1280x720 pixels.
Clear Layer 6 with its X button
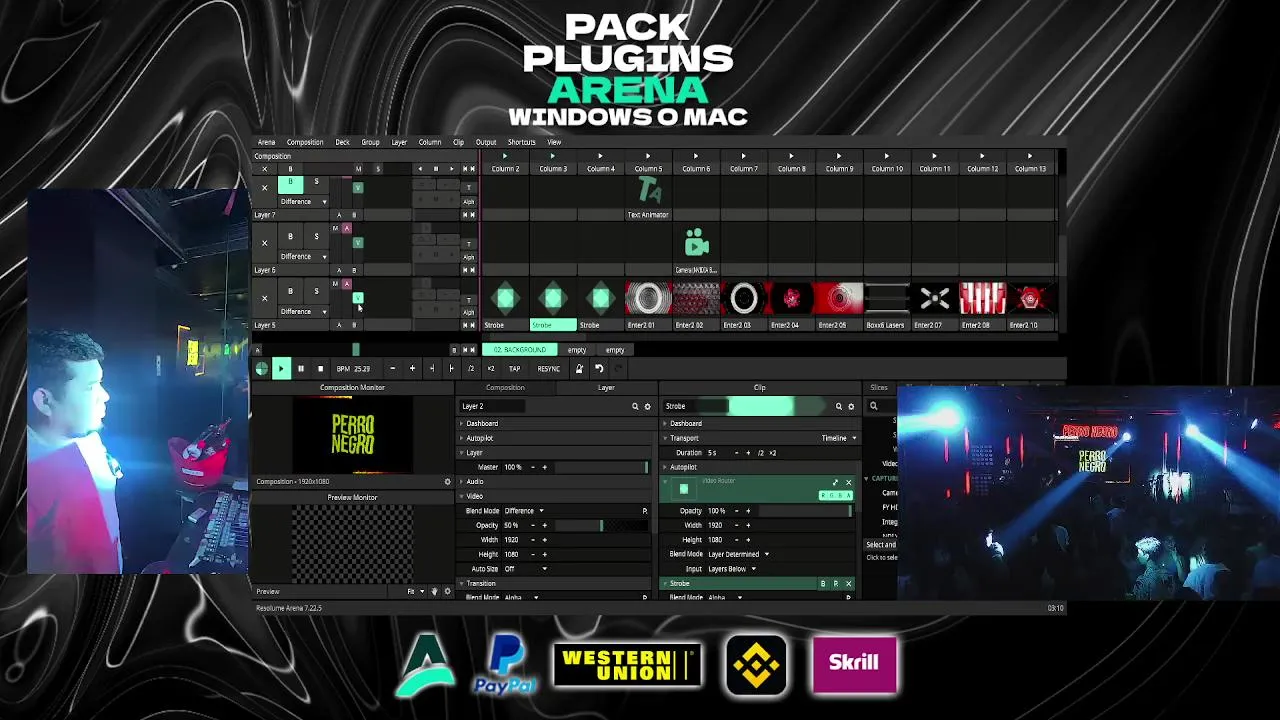pyautogui.click(x=264, y=243)
